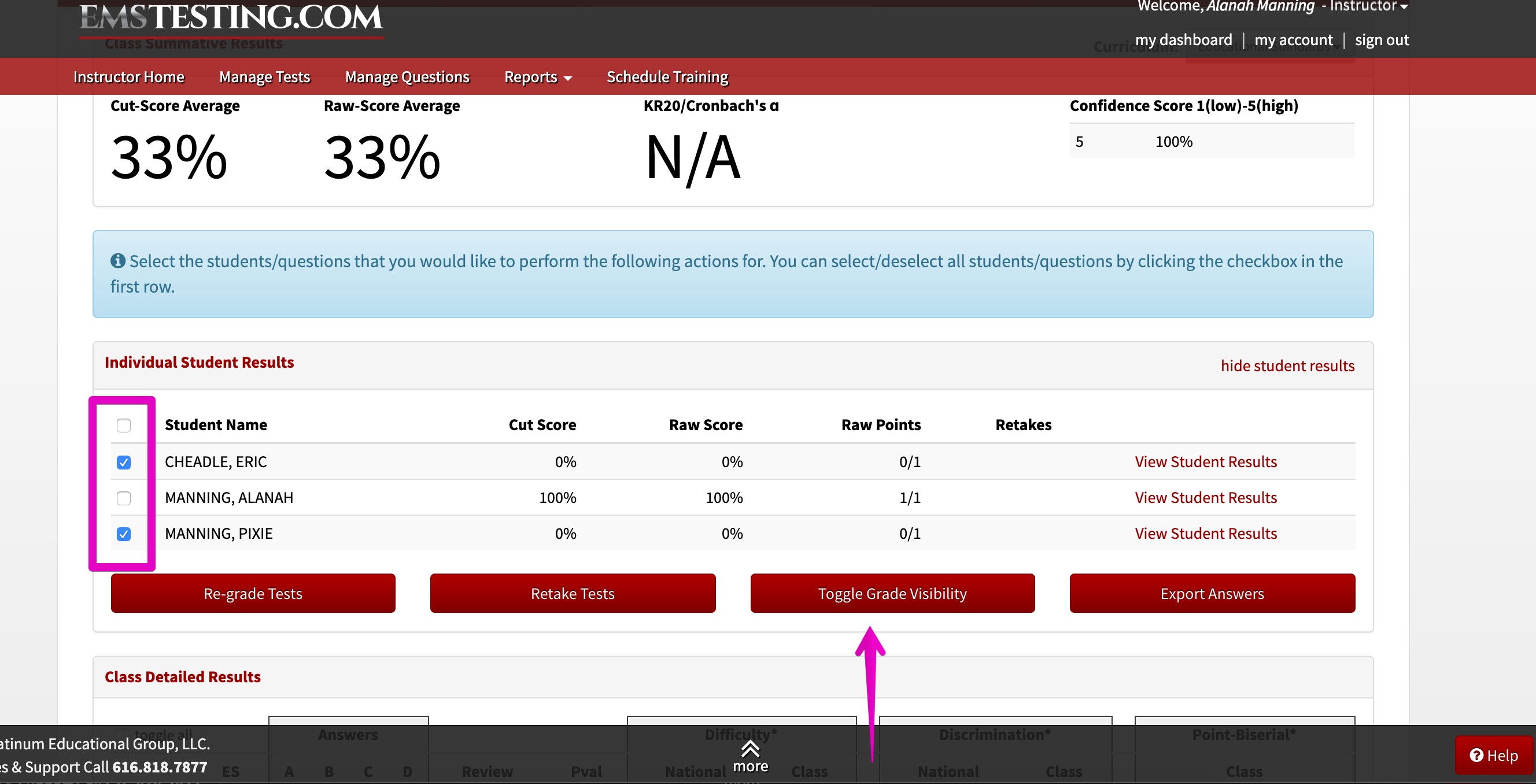This screenshot has width=1536, height=784.
Task: Click the confidence score 100% value
Action: pos(1174,141)
